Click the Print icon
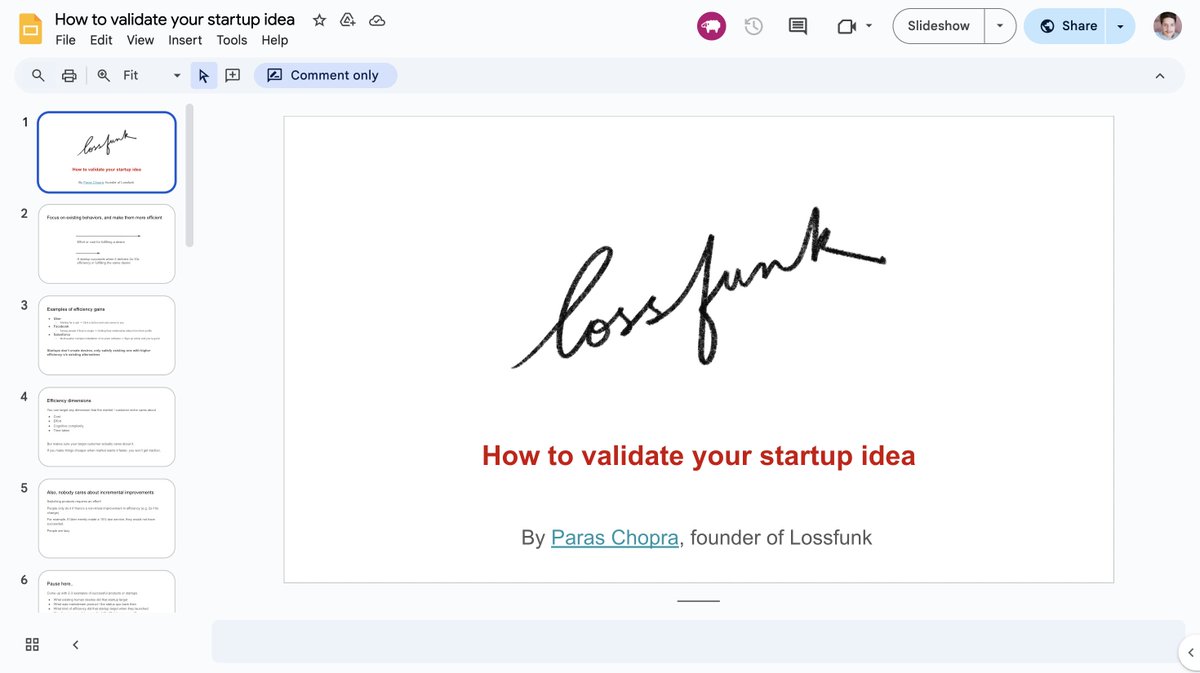 pos(69,75)
